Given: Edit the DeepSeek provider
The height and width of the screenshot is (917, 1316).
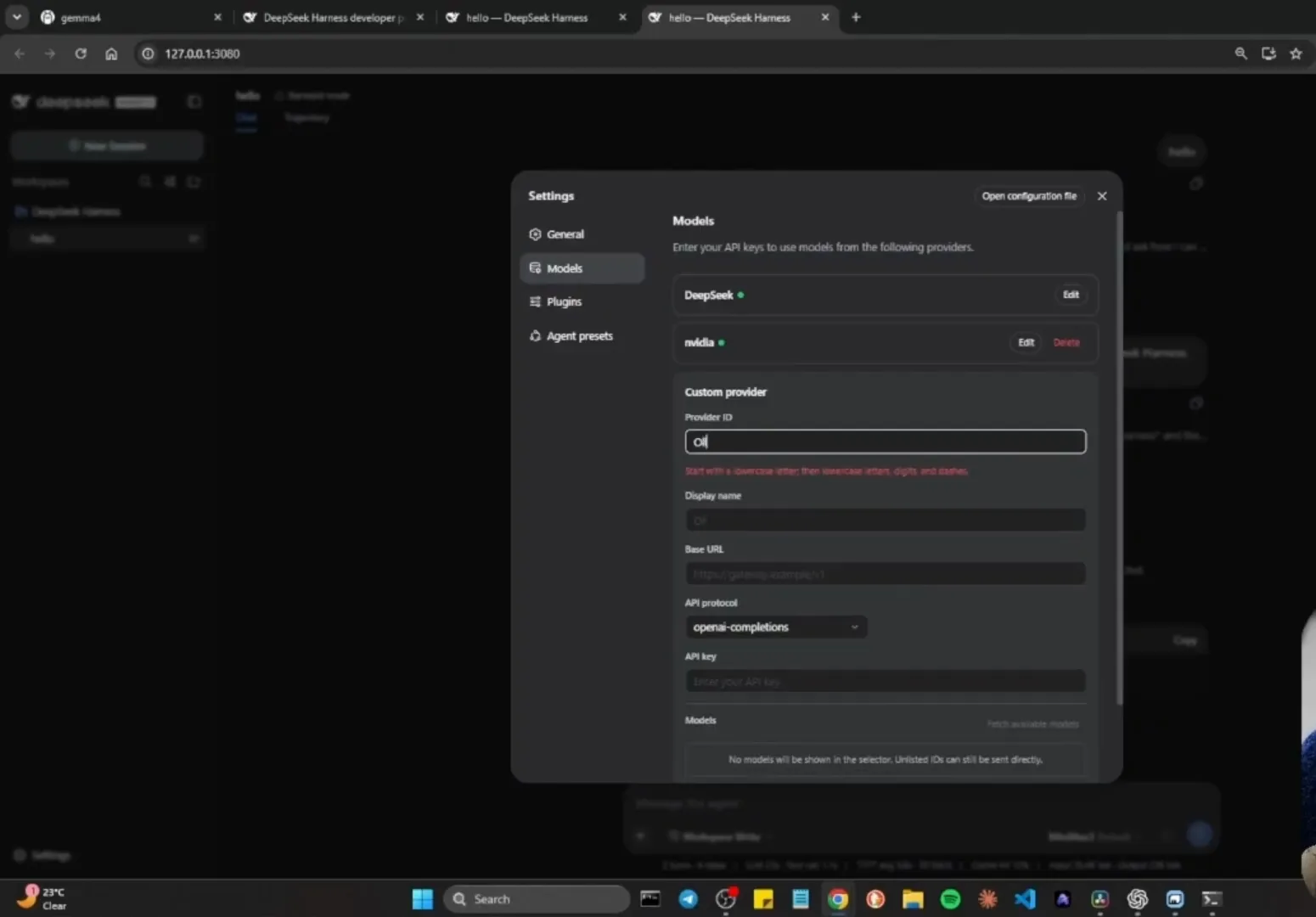Looking at the screenshot, I should 1071,295.
